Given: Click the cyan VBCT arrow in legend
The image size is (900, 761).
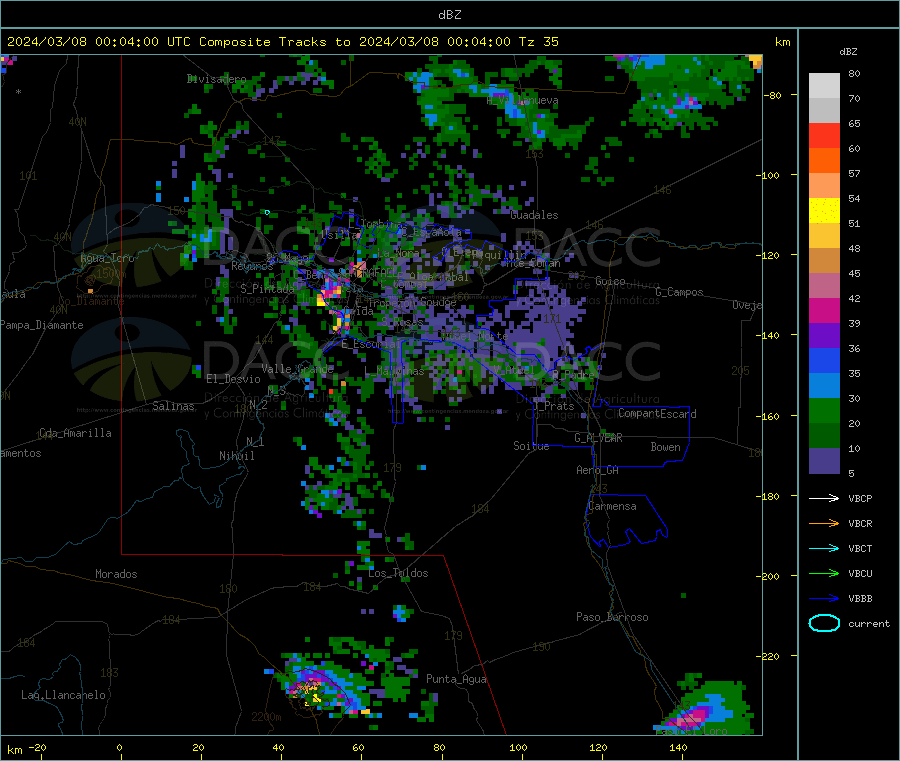Looking at the screenshot, I should 824,549.
